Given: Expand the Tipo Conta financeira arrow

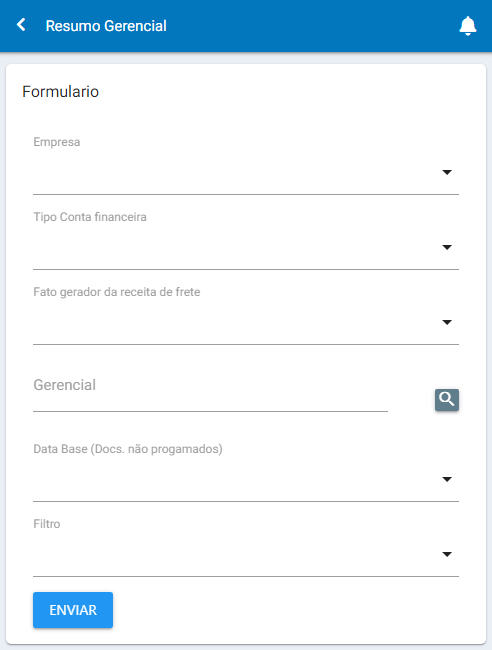Looking at the screenshot, I should point(447,247).
